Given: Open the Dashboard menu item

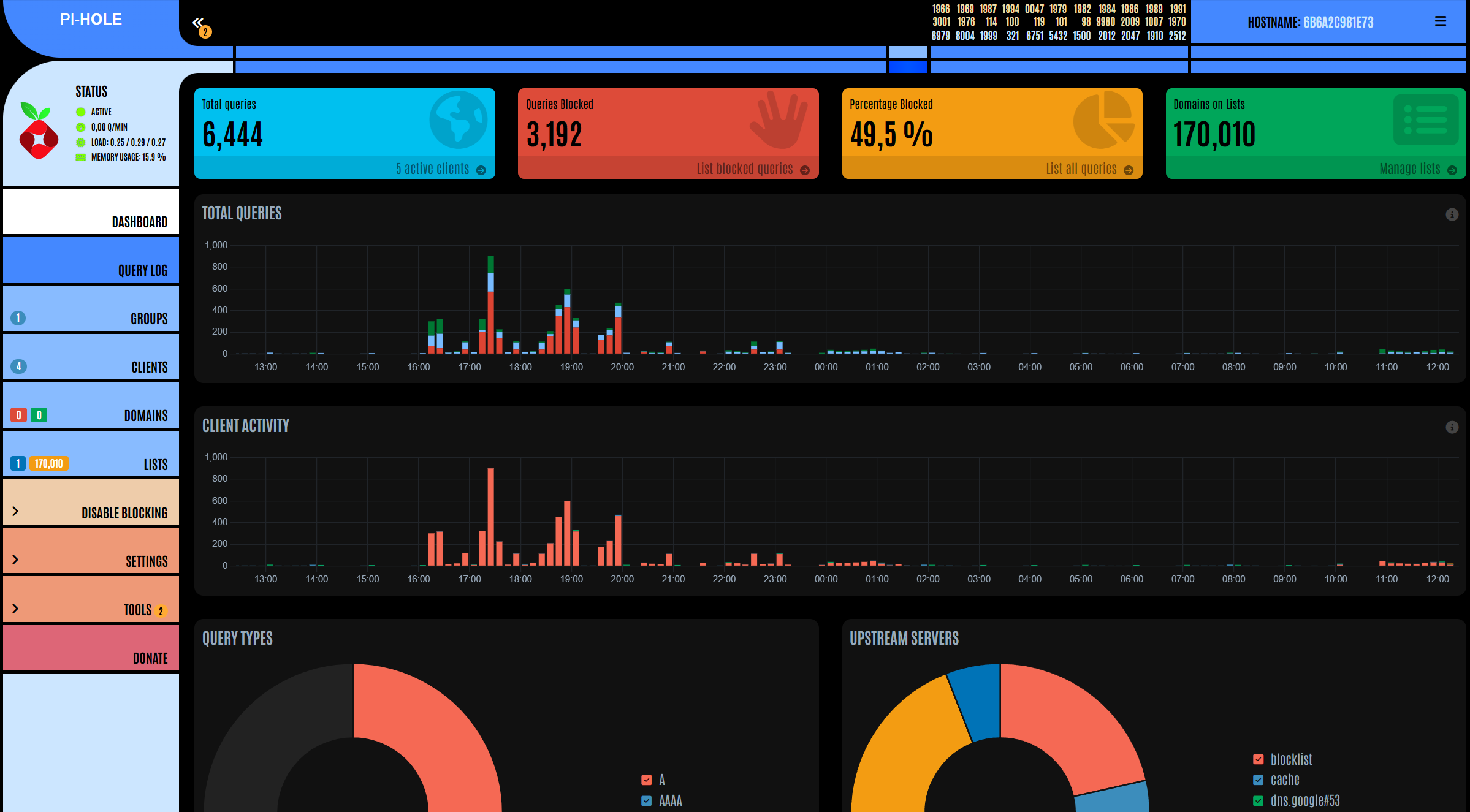Looking at the screenshot, I should (x=91, y=211).
